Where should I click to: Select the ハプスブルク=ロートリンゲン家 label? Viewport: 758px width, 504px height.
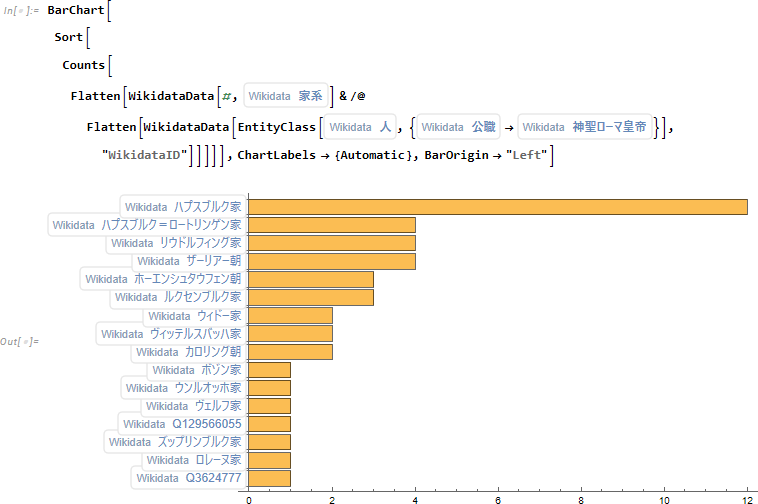(146, 225)
